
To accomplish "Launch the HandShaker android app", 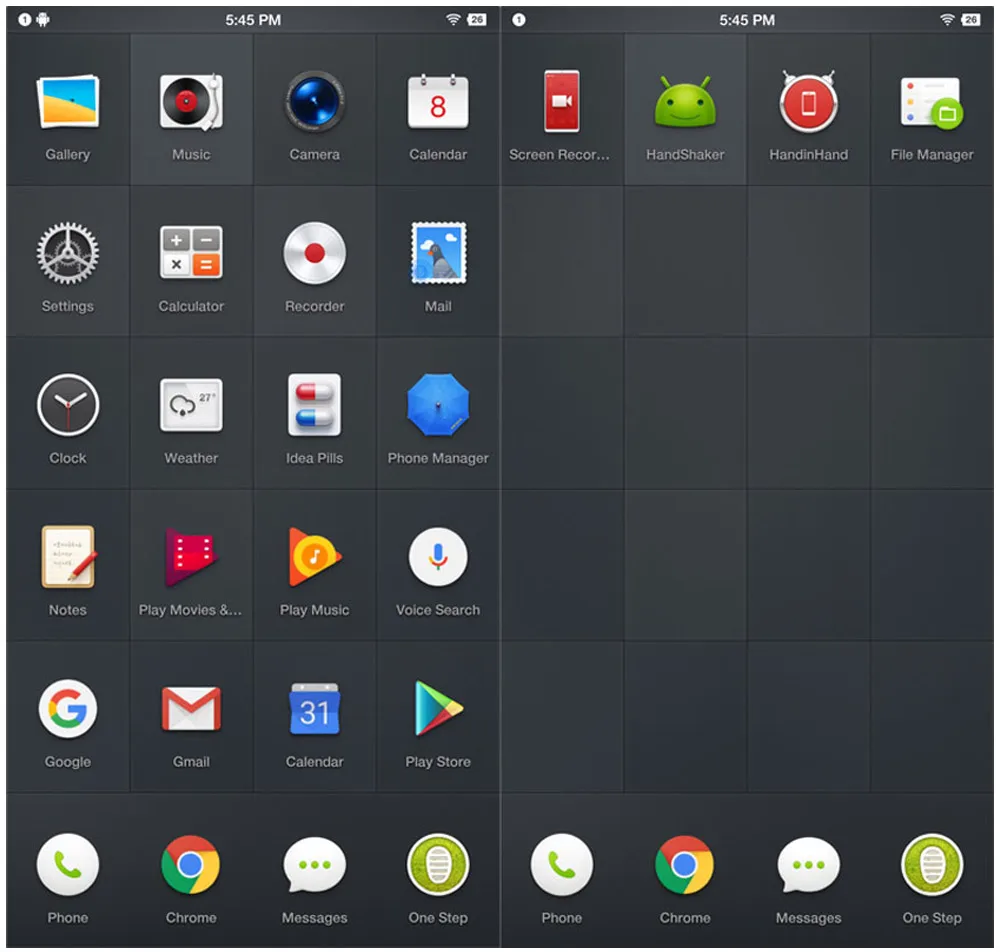I will coord(685,102).
